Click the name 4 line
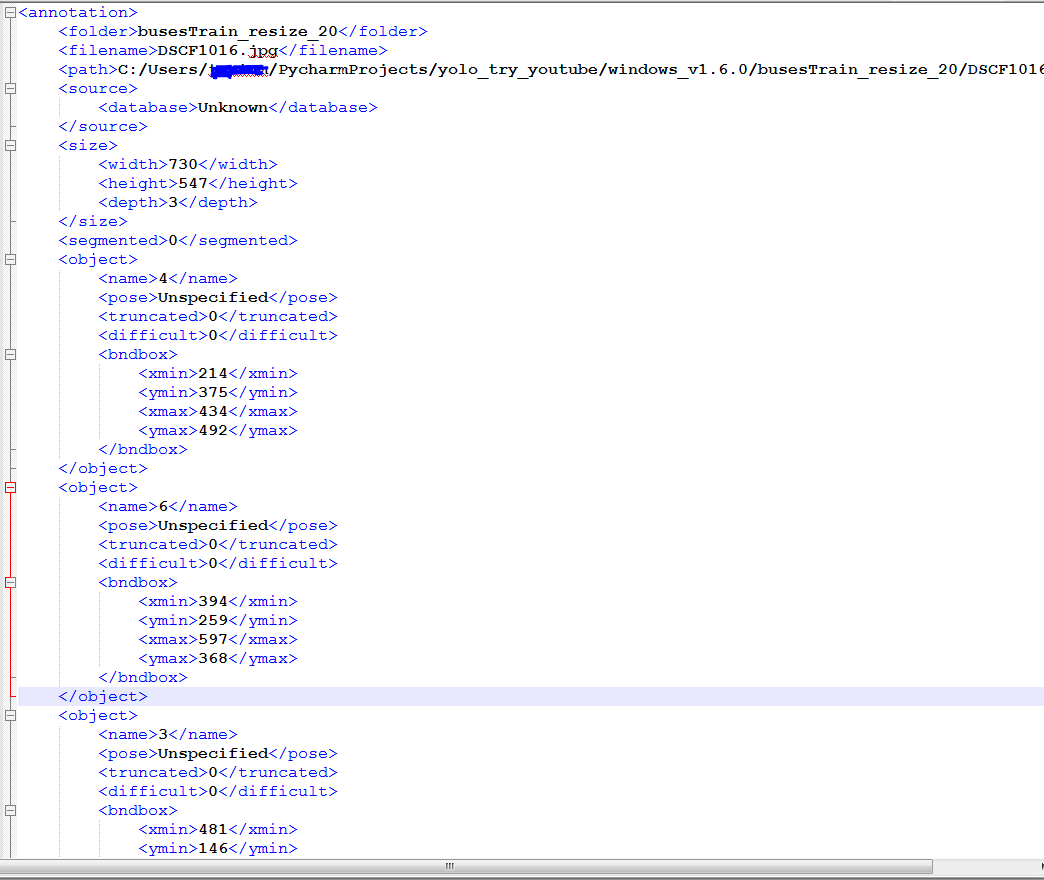 tap(168, 279)
